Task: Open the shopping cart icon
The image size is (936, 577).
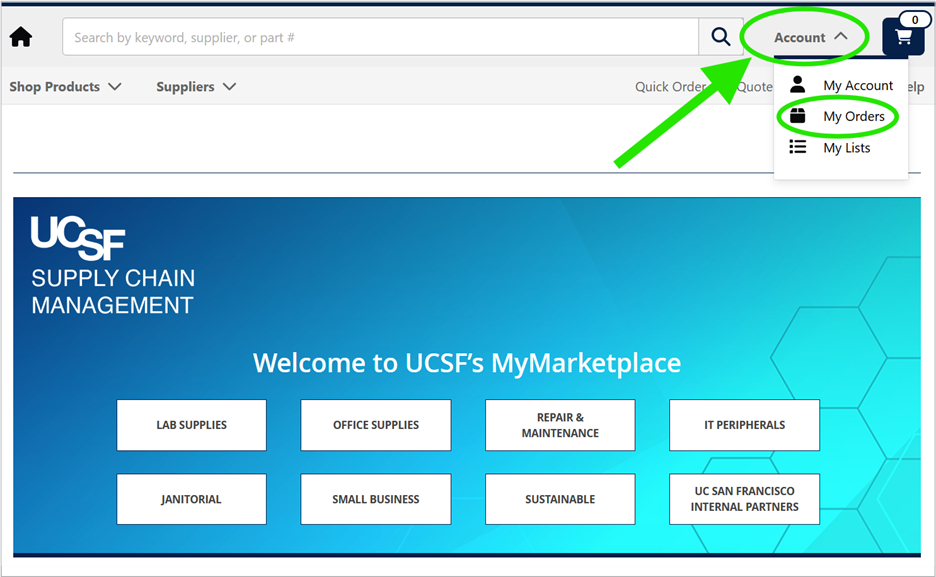Action: tap(904, 37)
